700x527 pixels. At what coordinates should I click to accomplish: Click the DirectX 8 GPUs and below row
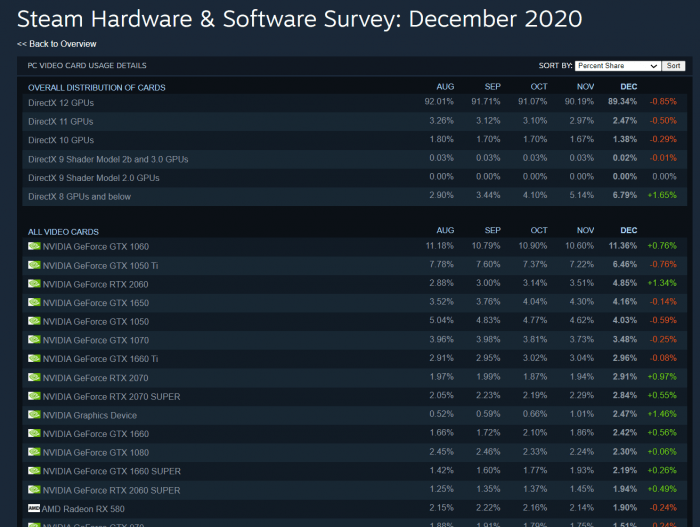coord(354,197)
